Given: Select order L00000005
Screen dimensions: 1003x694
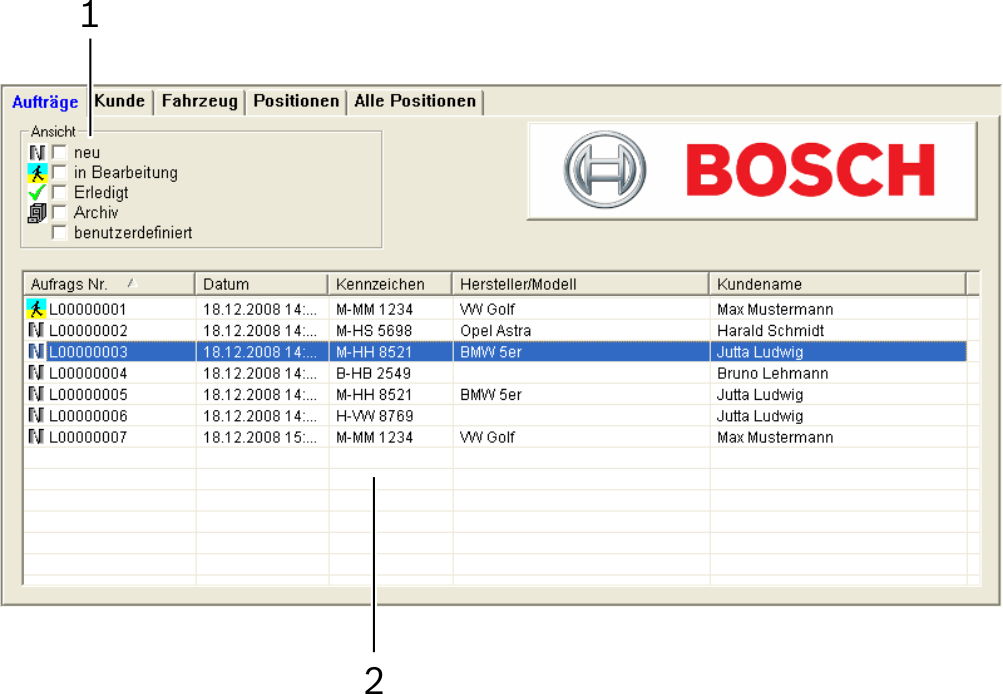Looking at the screenshot, I should click(495, 394).
